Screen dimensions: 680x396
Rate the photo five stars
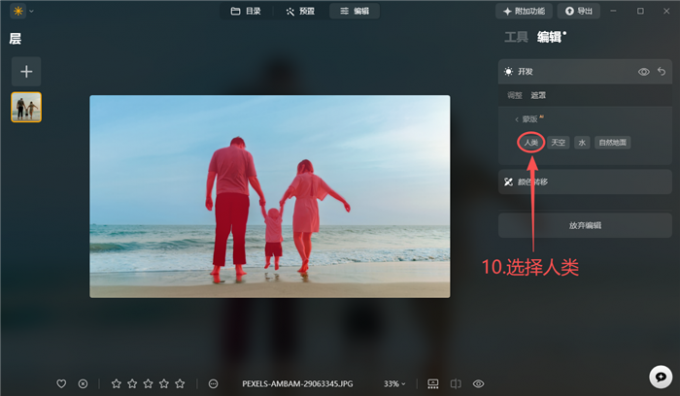180,383
